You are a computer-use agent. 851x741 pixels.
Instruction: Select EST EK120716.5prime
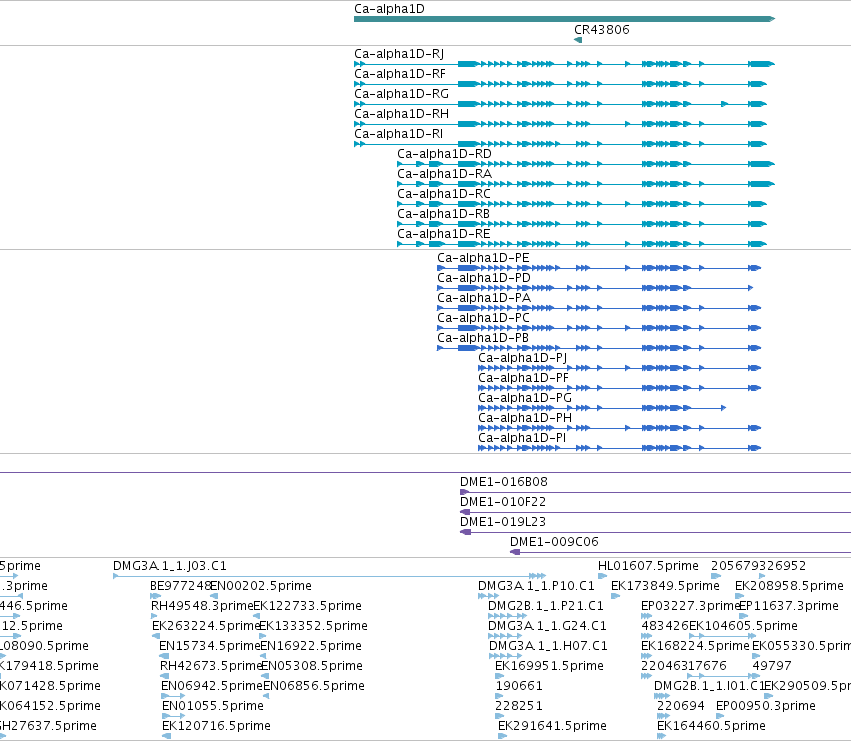167,736
